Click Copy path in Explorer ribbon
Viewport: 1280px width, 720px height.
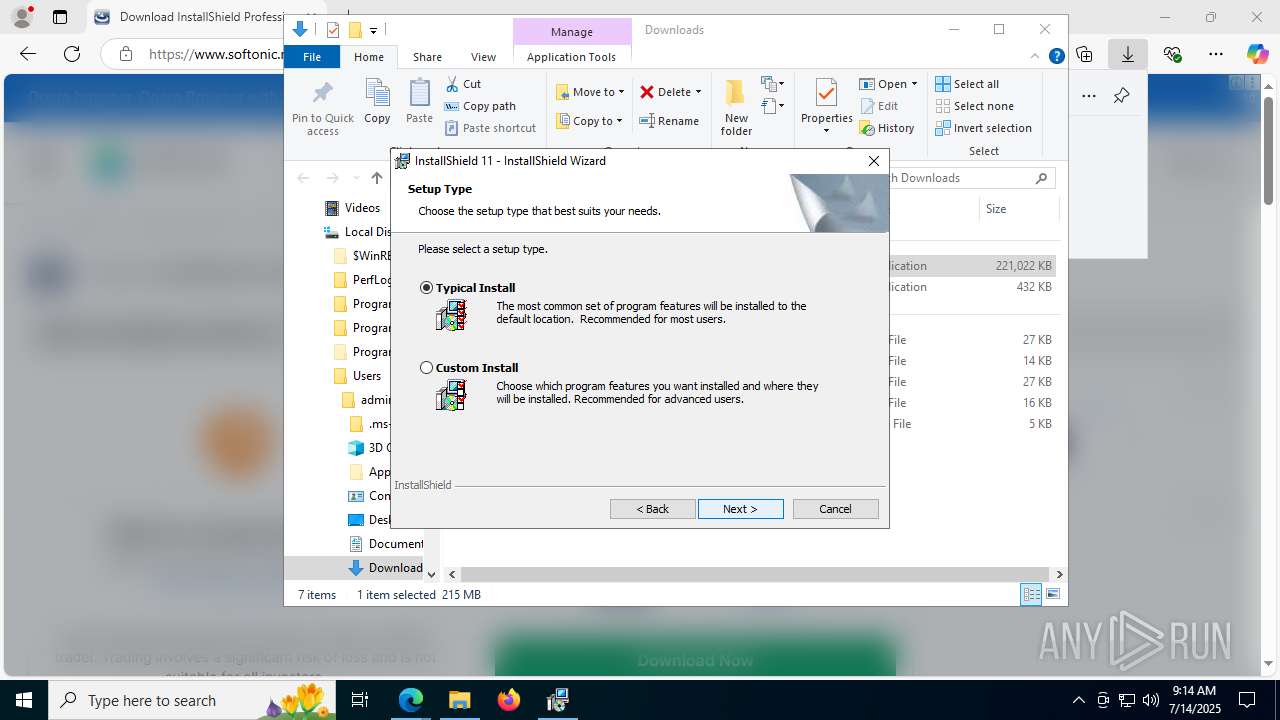(480, 106)
